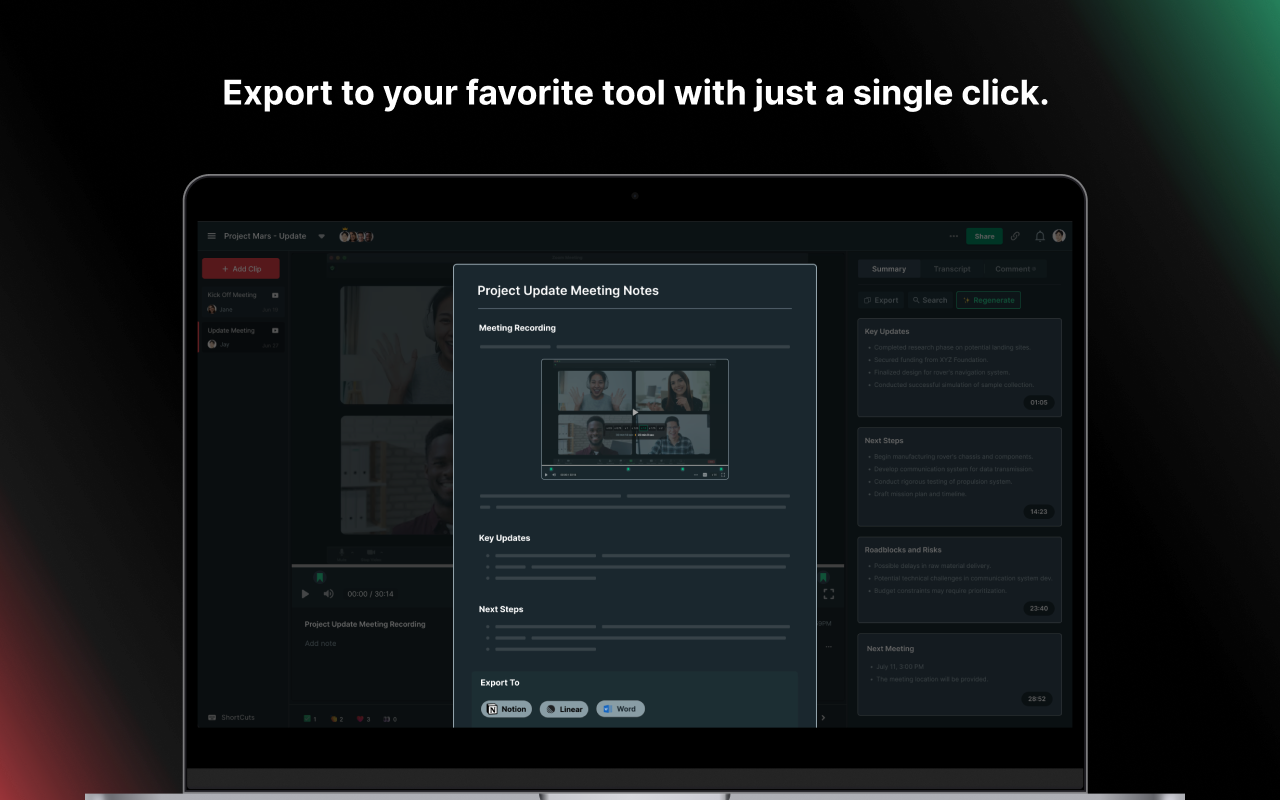
Task: Mute audio with the speaker volume icon
Action: (x=329, y=594)
